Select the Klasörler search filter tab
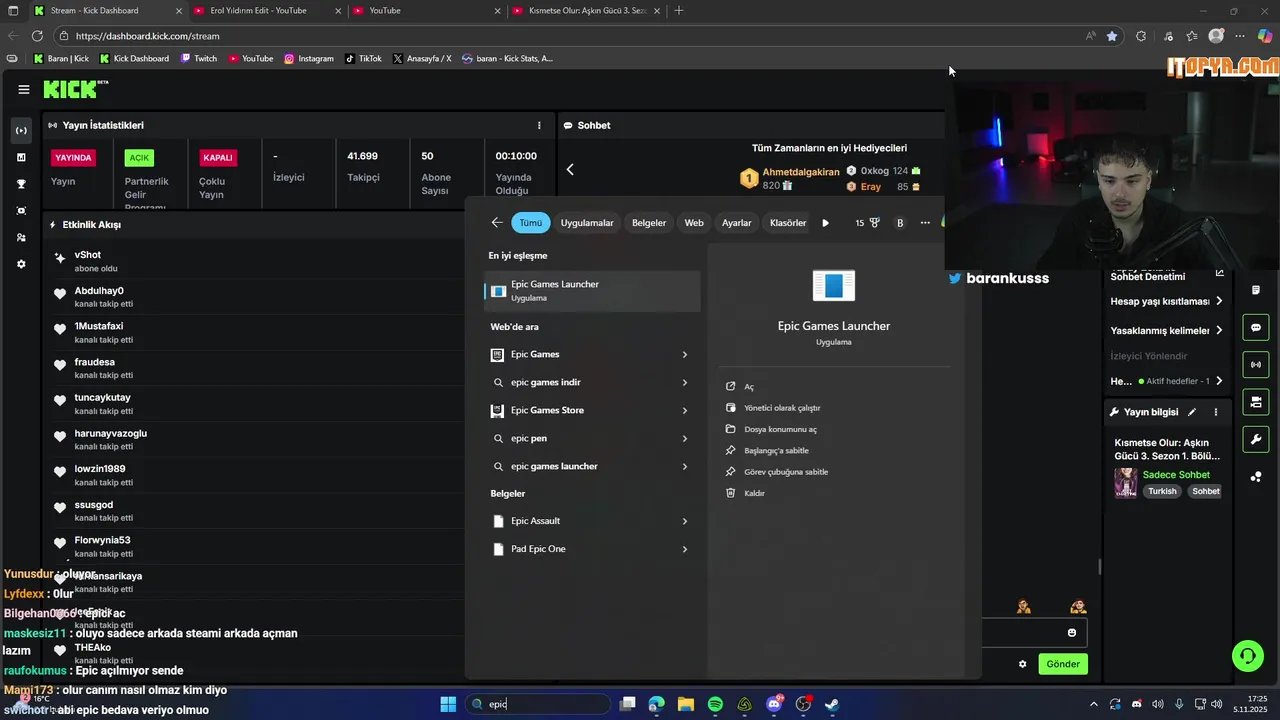1280x720 pixels. pos(788,223)
